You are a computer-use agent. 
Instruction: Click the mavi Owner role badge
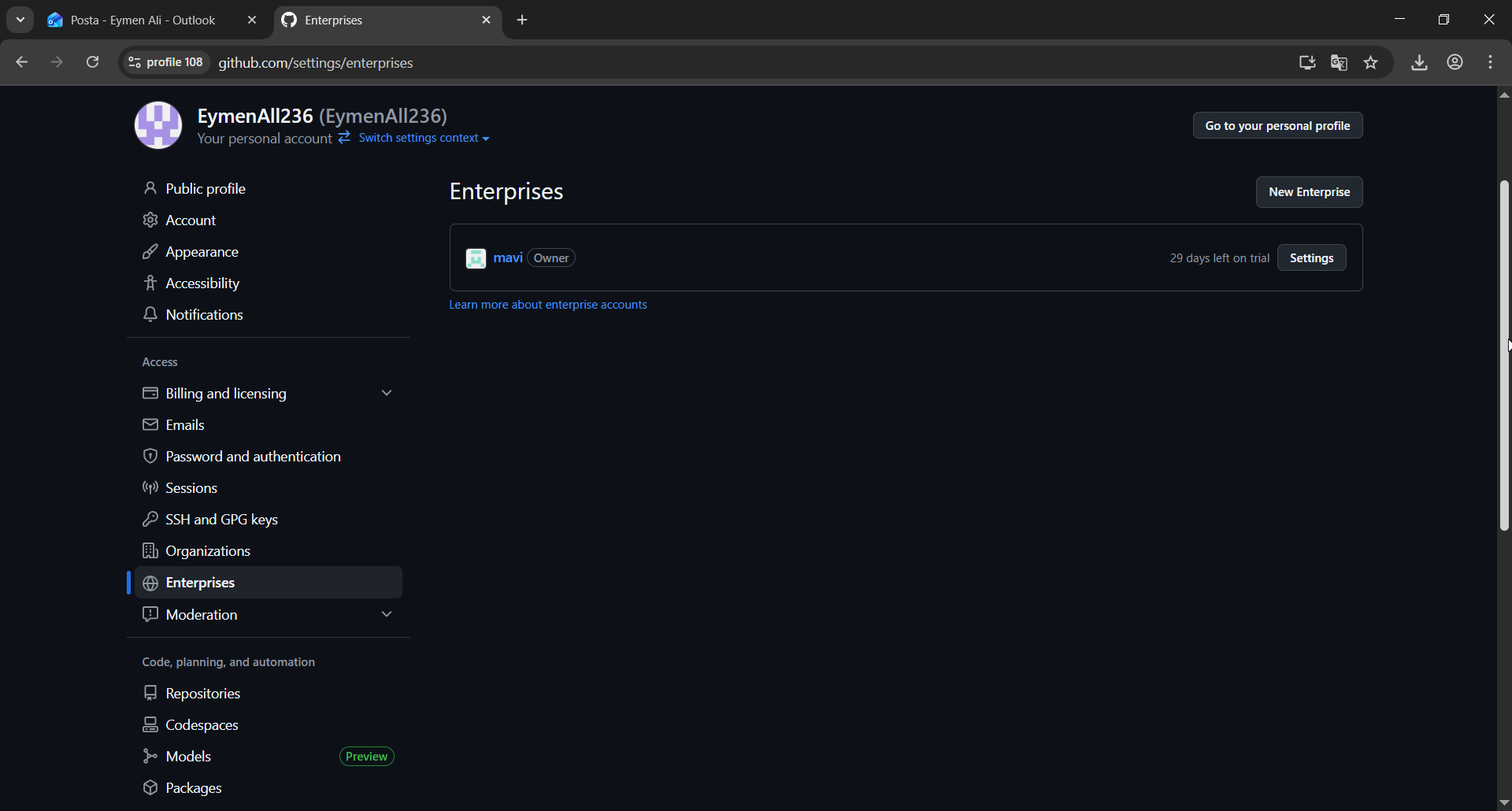(551, 258)
